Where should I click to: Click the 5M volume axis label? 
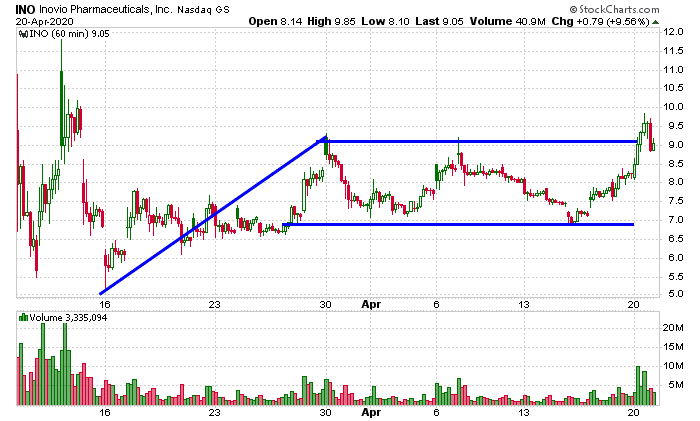tap(675, 385)
